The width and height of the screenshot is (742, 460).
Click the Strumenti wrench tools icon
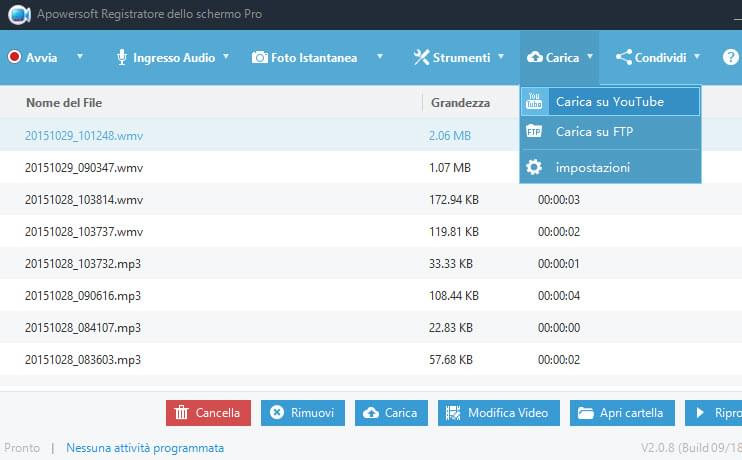(x=421, y=58)
